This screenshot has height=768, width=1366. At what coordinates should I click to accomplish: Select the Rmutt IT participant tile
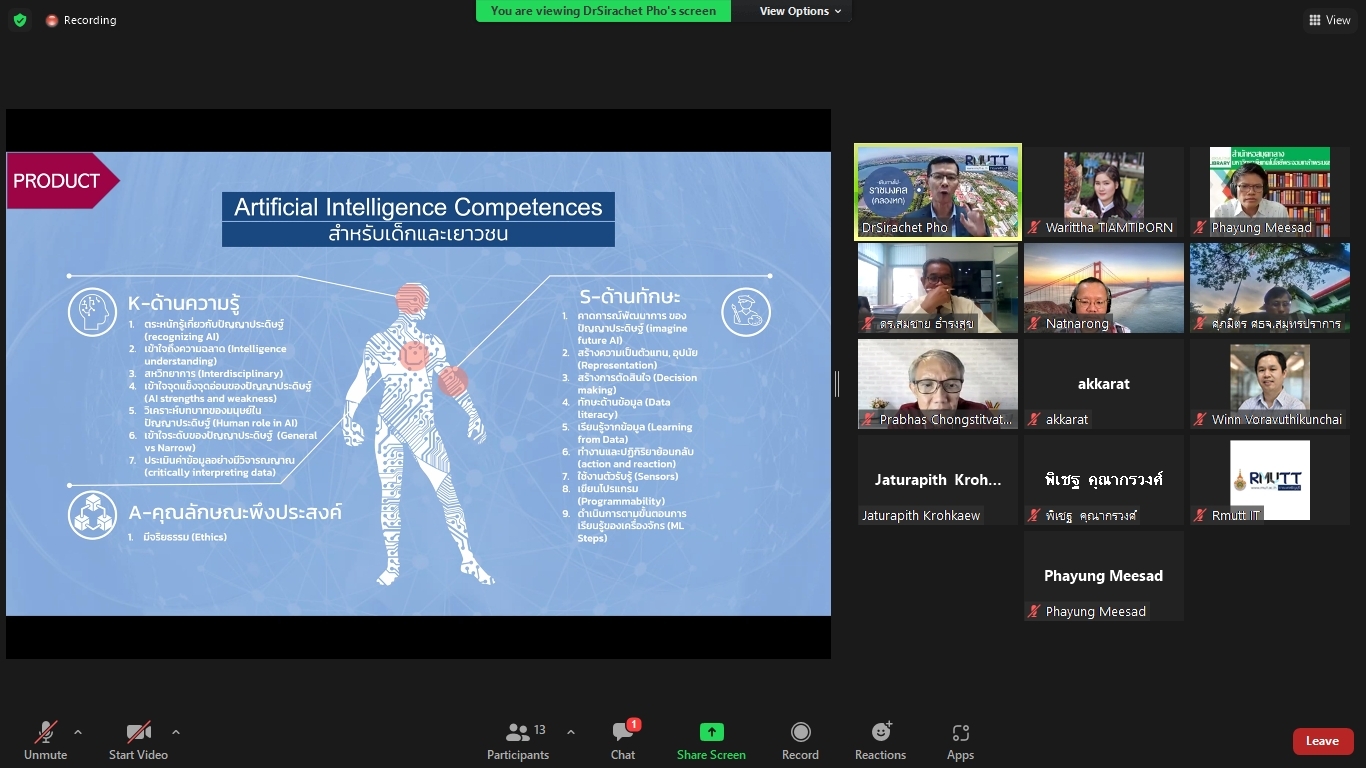tap(1269, 480)
